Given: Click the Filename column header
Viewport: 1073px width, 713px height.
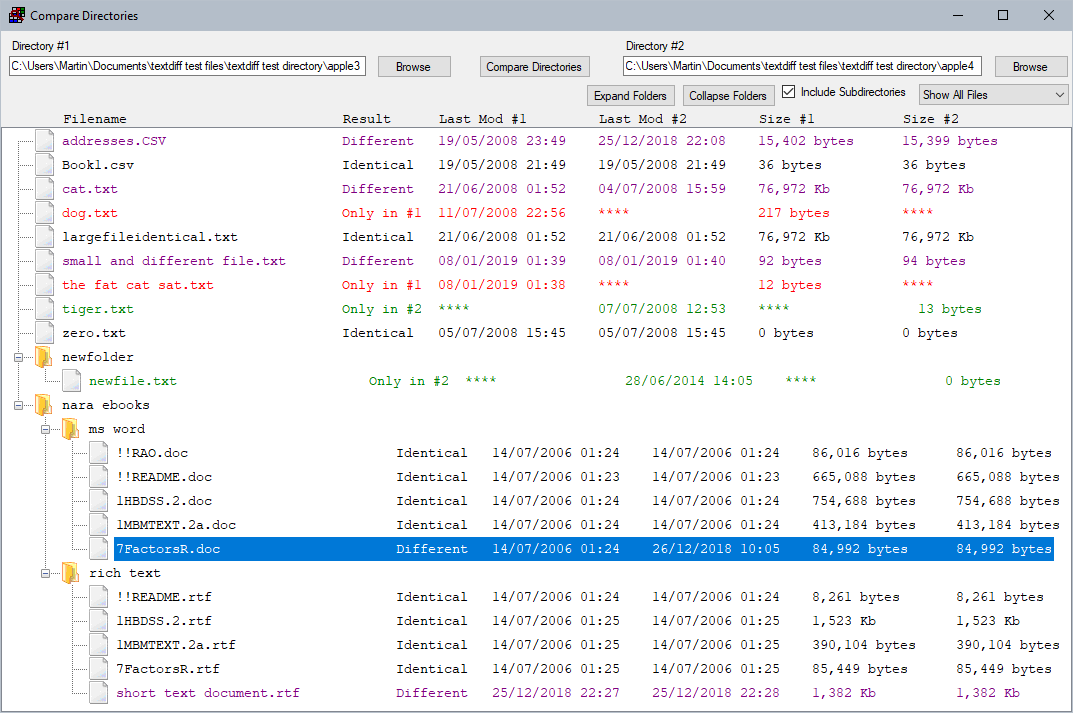Looking at the screenshot, I should 94,118.
